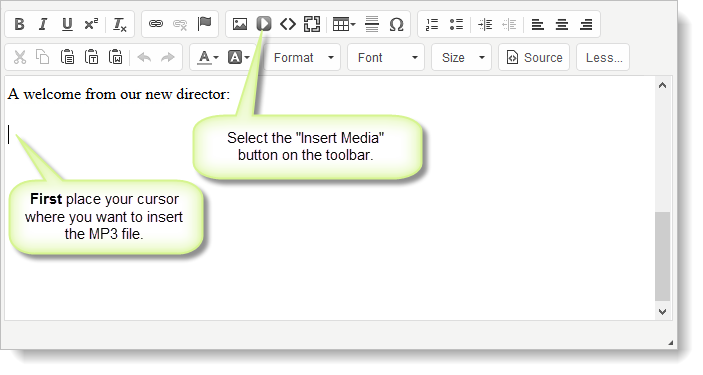Insert a horizontal line
Viewport: 703px width, 375px height.
point(372,24)
